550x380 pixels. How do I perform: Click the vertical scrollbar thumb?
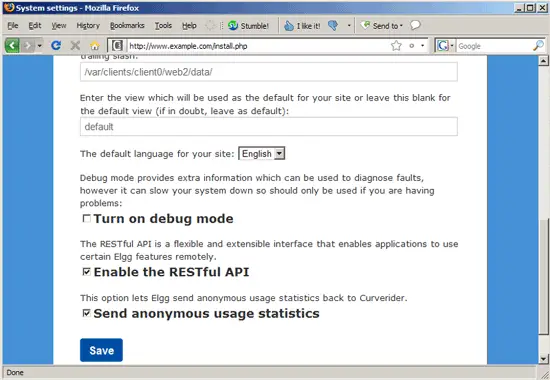tap(543, 277)
